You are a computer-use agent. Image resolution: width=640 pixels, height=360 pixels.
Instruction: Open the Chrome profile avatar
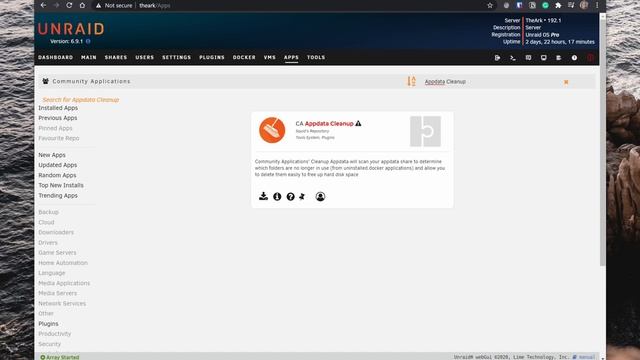(x=584, y=5)
